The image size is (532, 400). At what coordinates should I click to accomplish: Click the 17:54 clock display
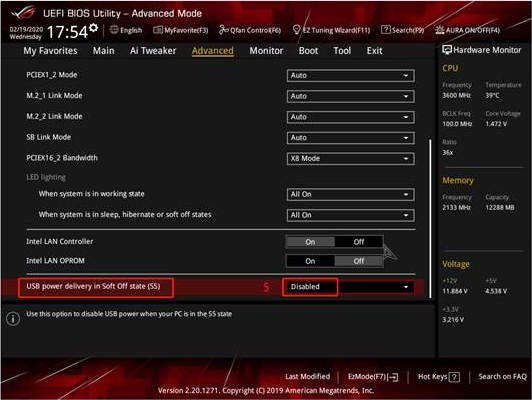(67, 32)
